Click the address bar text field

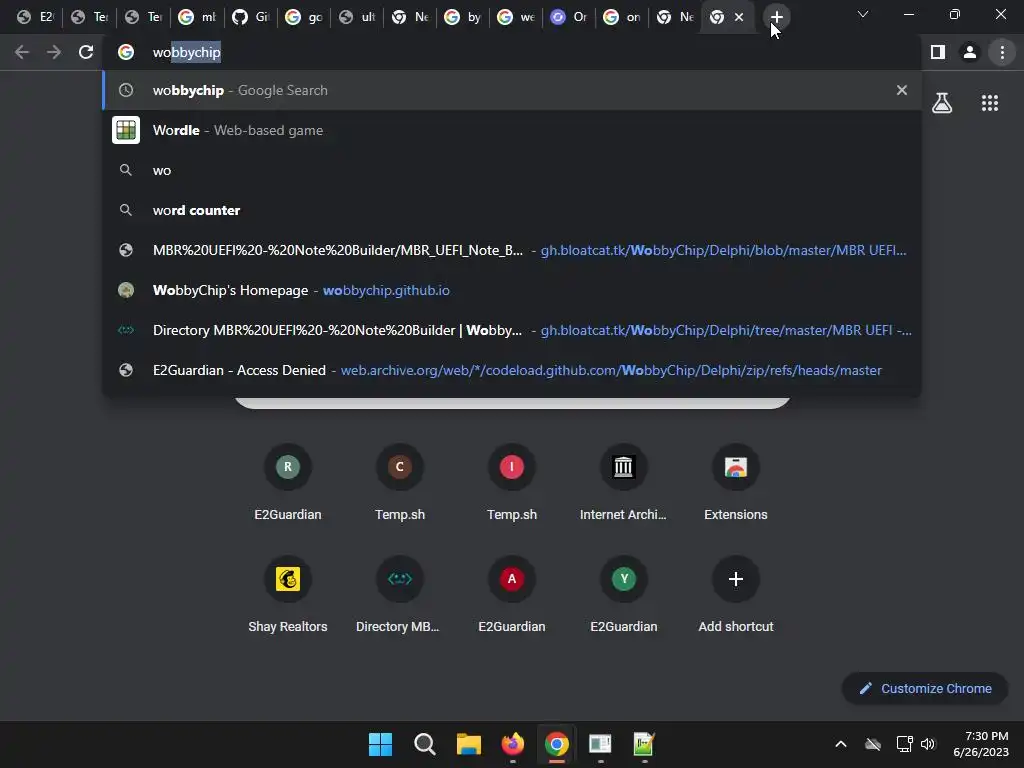(512, 52)
